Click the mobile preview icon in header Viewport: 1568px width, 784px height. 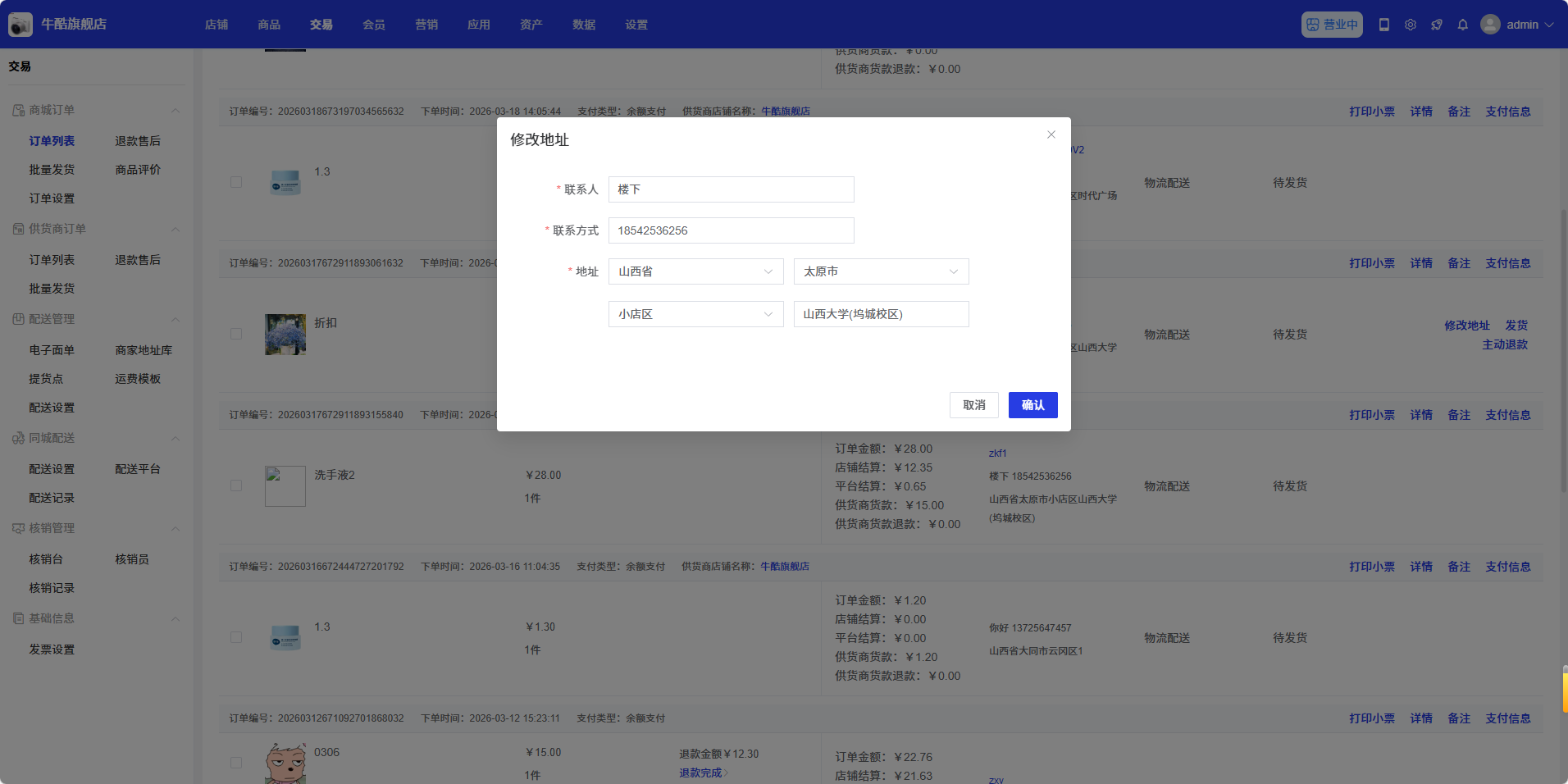[x=1383, y=25]
